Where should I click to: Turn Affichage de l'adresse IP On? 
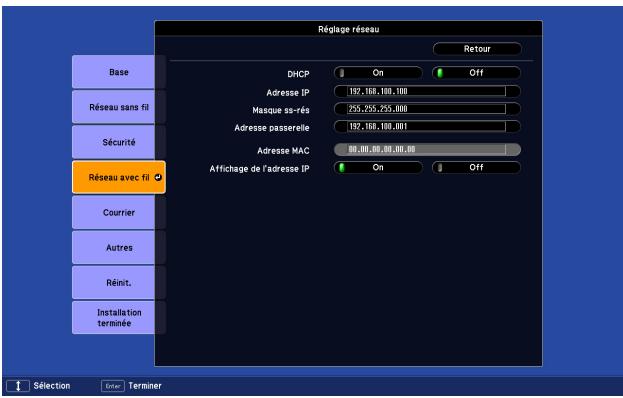(378, 167)
